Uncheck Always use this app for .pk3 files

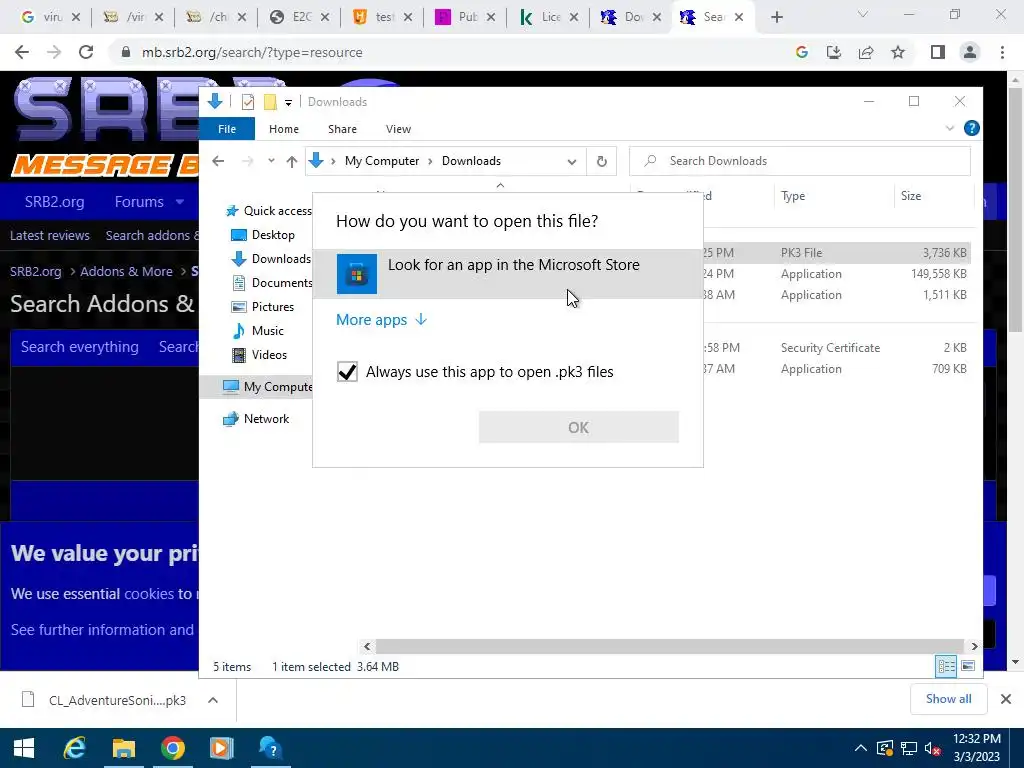coord(347,372)
